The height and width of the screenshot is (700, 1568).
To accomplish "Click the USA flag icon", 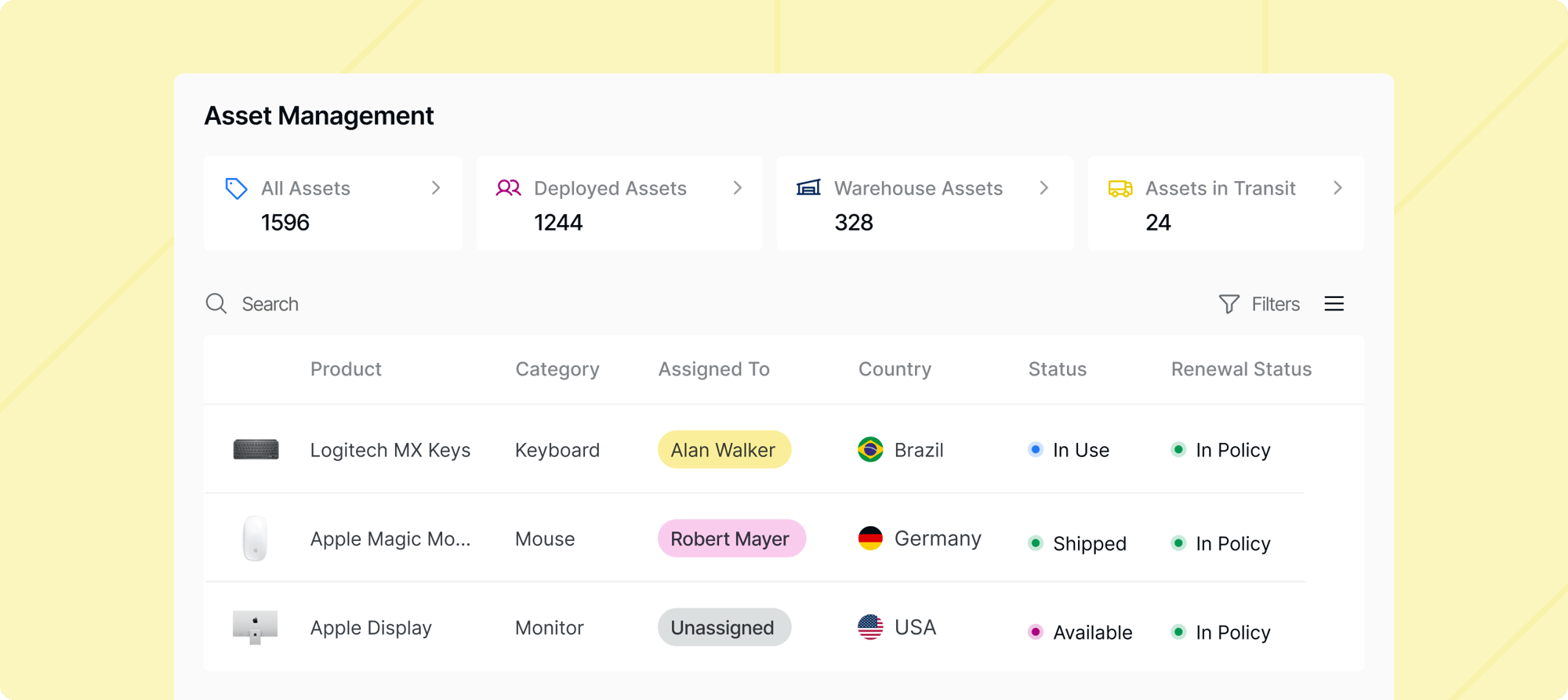I will [870, 627].
